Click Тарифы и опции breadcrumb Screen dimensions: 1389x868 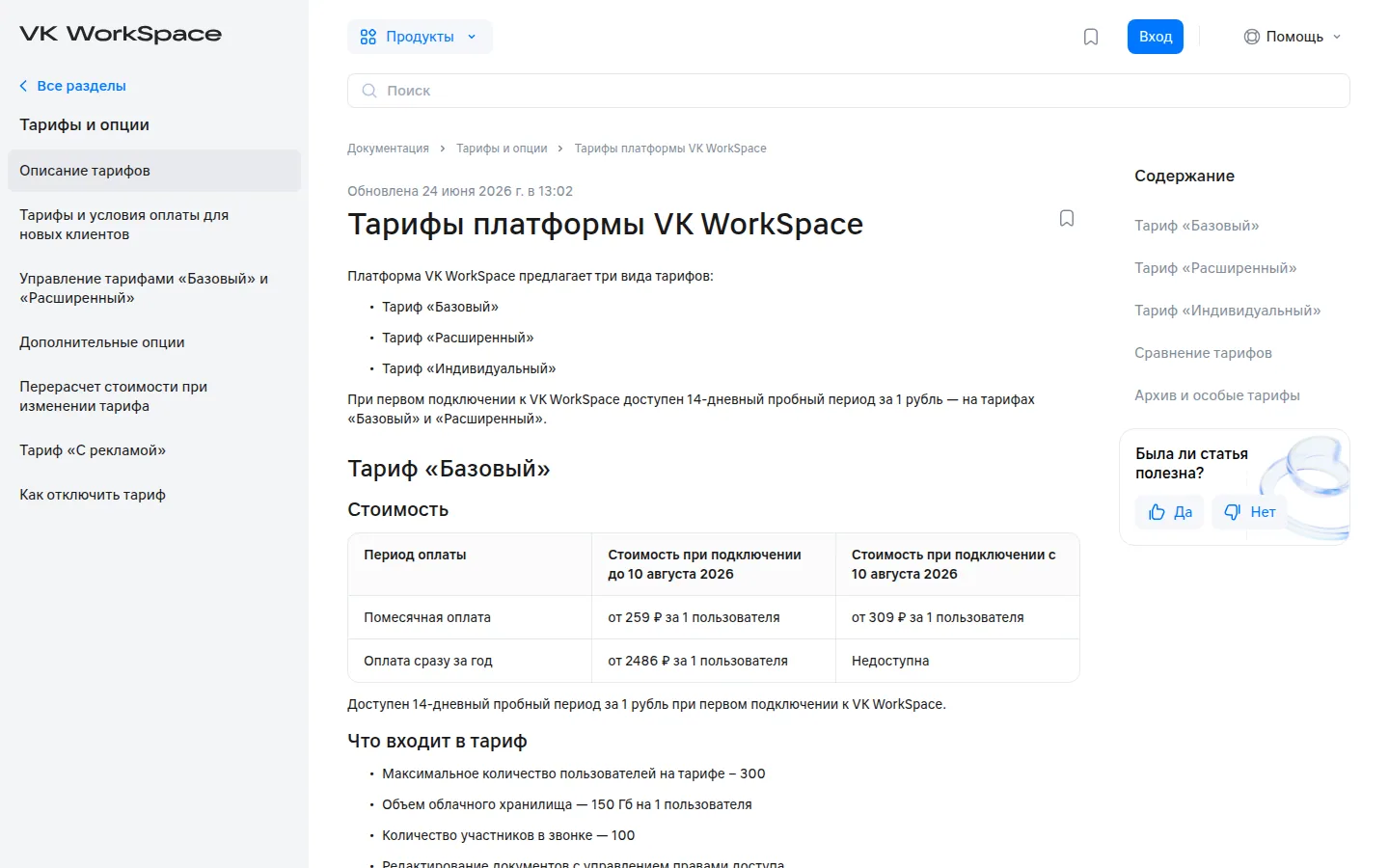click(502, 149)
